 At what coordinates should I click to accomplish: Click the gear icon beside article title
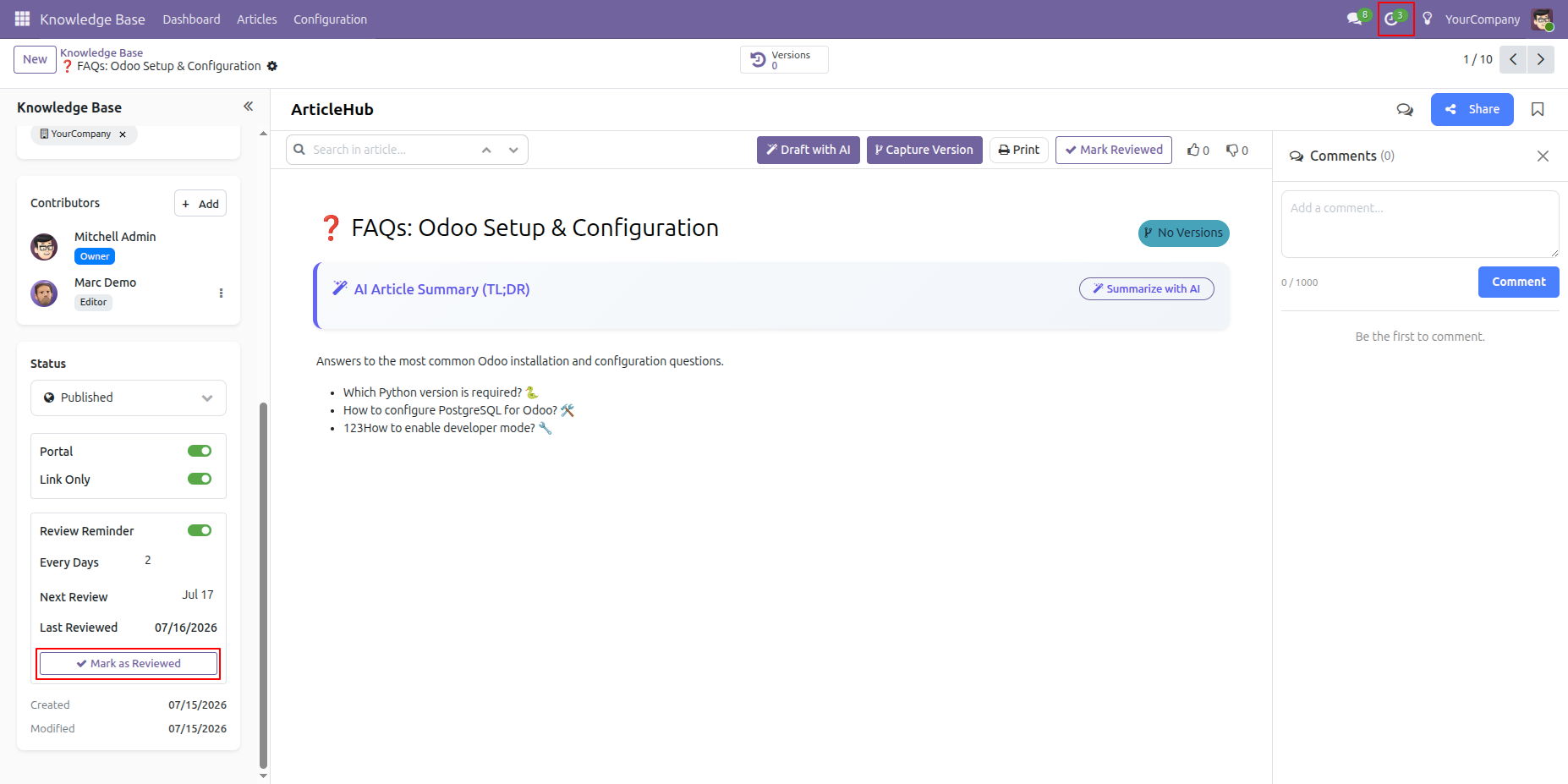pyautogui.click(x=272, y=66)
